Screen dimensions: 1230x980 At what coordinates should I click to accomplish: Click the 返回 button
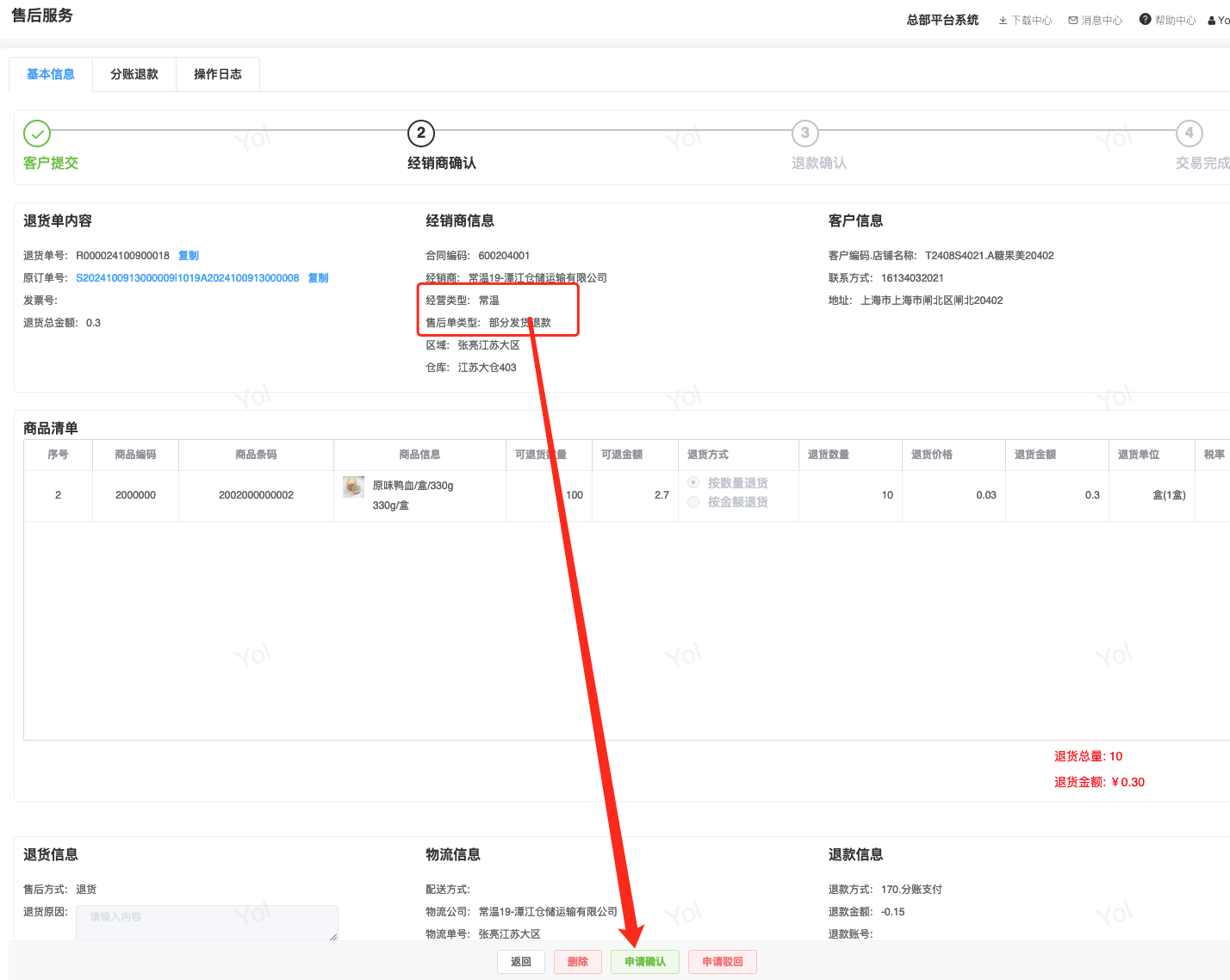click(521, 962)
